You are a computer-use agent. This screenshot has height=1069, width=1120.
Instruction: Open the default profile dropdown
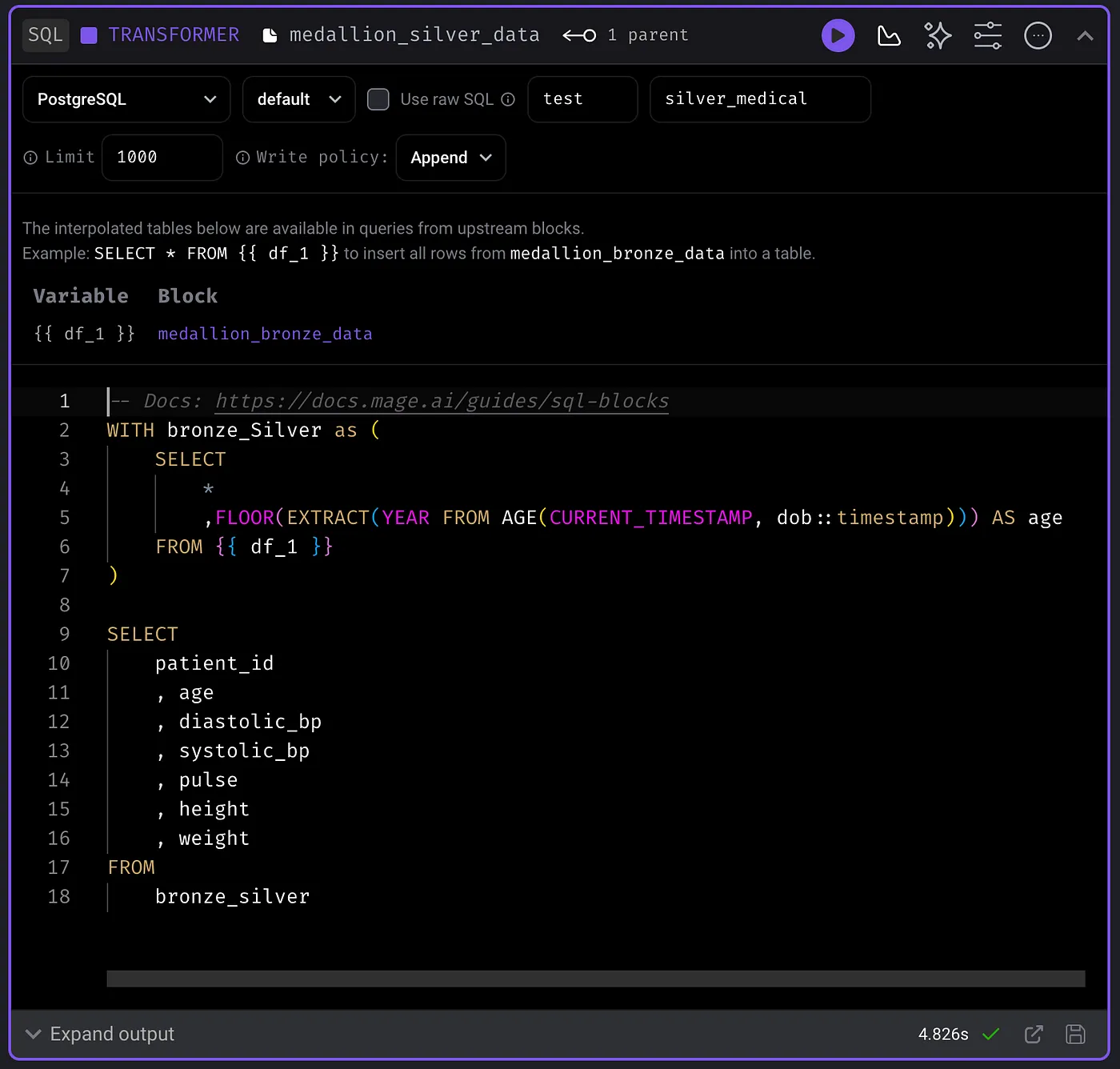coord(298,99)
